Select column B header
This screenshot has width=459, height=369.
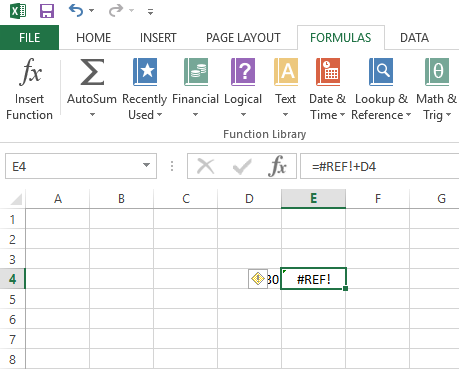(121, 199)
